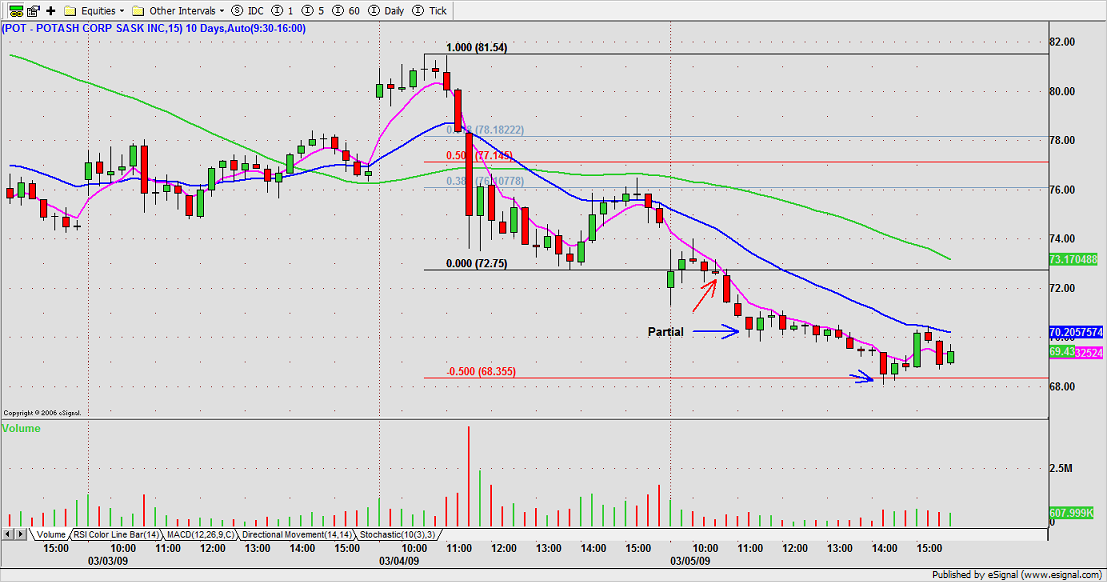The image size is (1107, 582).
Task: Click the Published by eSignal footer text
Action: point(1017,575)
